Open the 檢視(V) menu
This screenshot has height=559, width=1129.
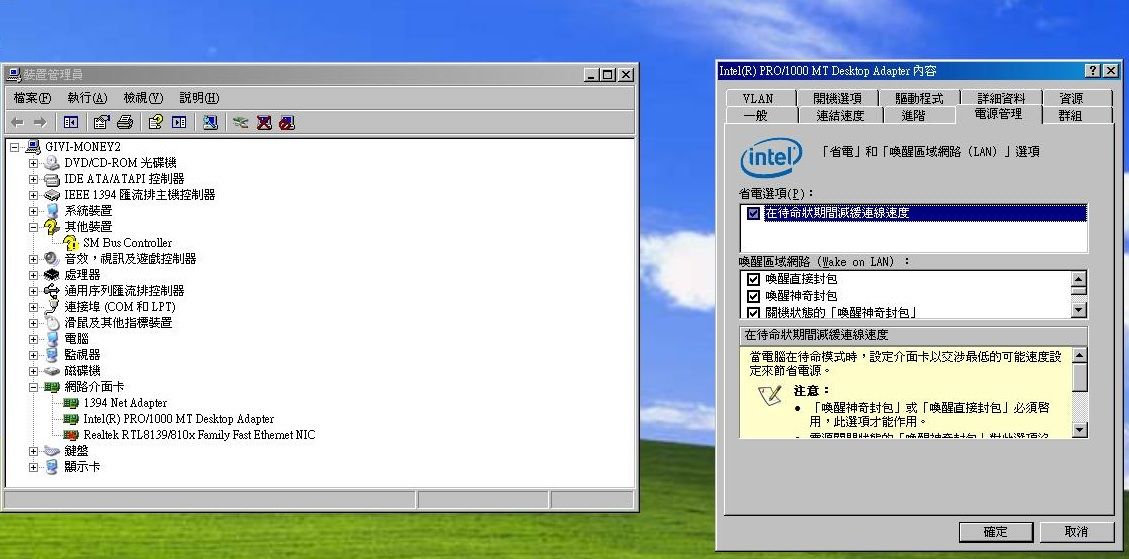[143, 98]
